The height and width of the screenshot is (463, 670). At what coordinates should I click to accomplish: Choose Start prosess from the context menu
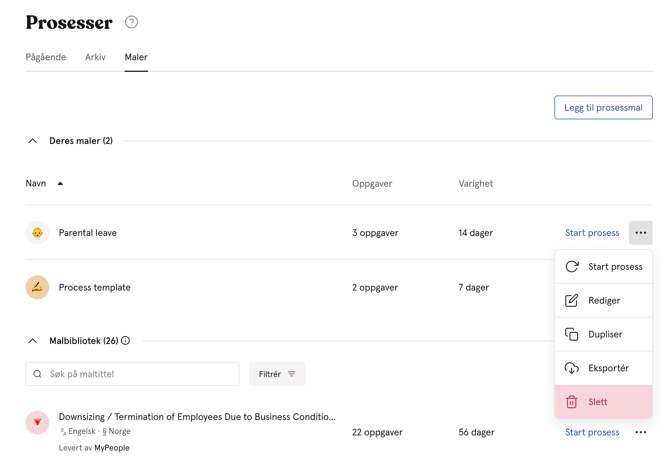point(603,267)
